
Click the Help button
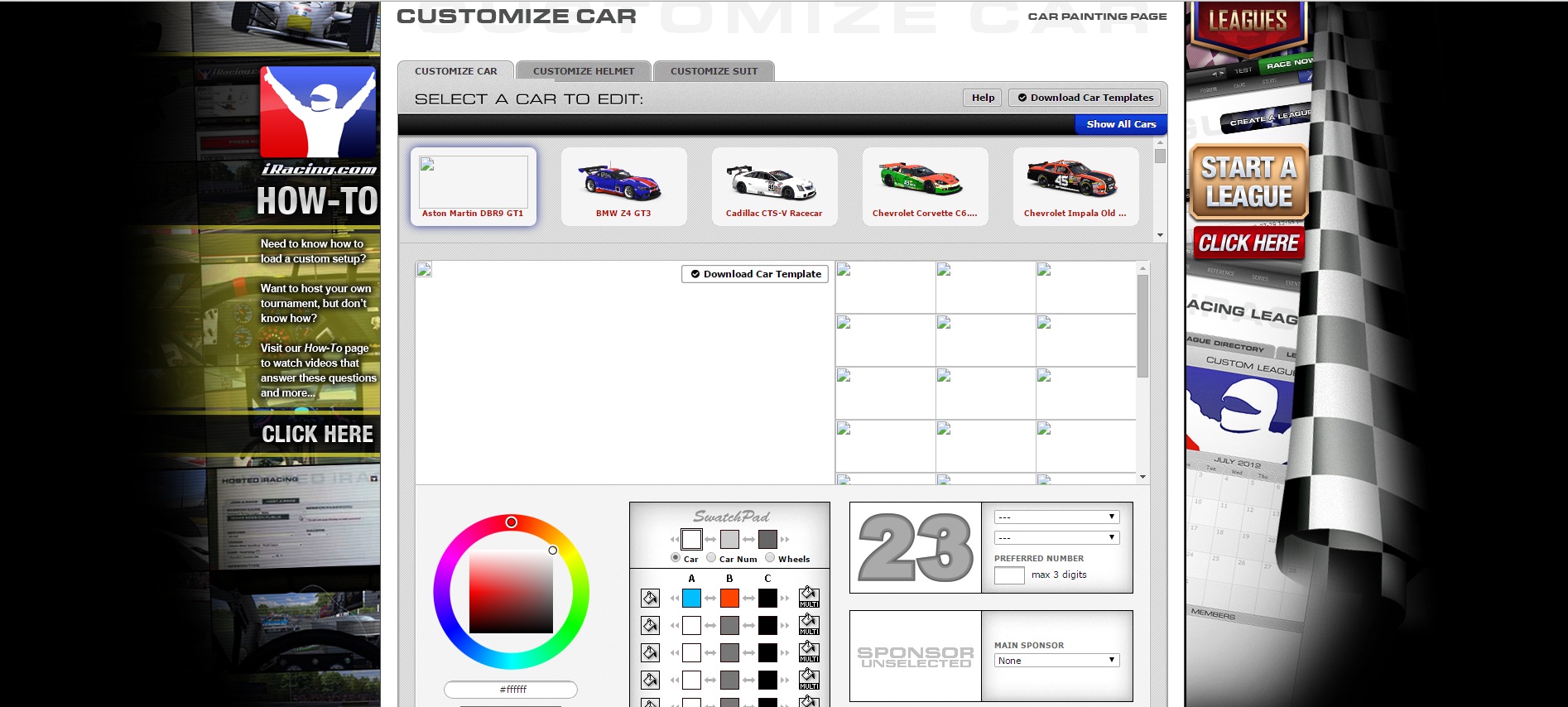click(x=983, y=98)
